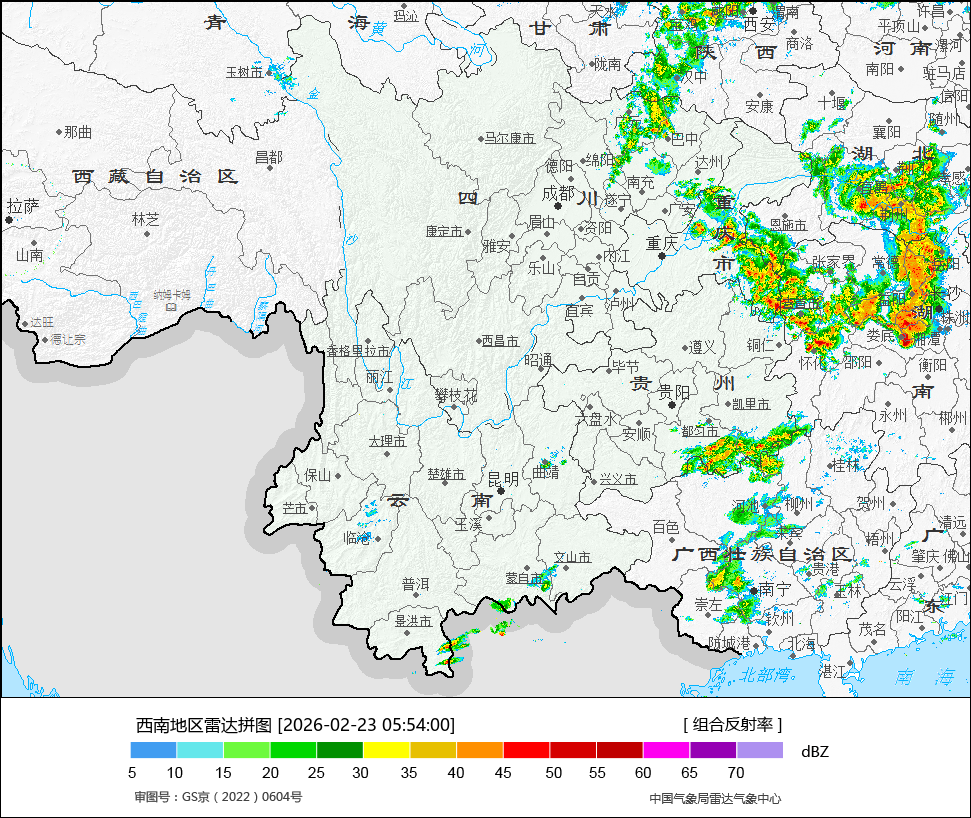The width and height of the screenshot is (971, 818).
Task: Click the 广西壮族自治区 region label
Action: (762, 554)
